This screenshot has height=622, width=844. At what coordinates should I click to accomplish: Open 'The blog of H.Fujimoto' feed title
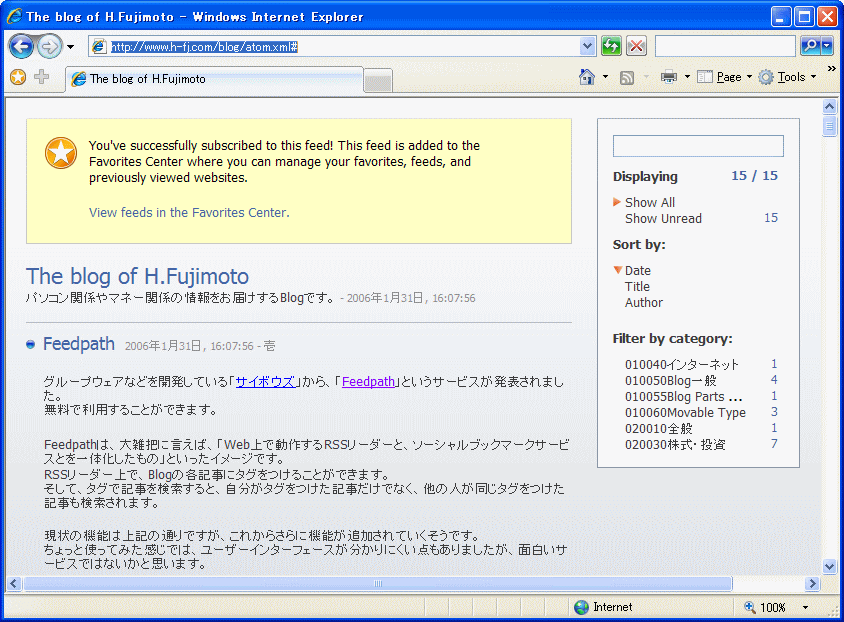coord(137,276)
